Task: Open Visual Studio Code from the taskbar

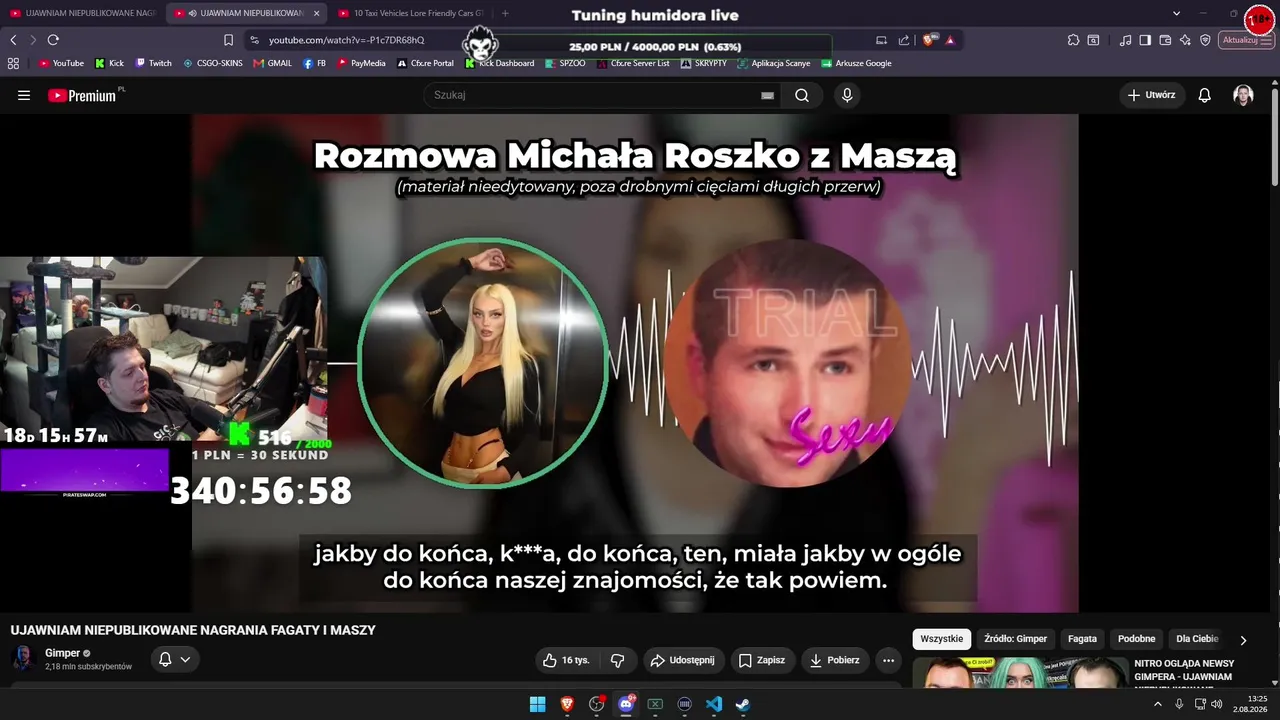Action: tap(714, 704)
